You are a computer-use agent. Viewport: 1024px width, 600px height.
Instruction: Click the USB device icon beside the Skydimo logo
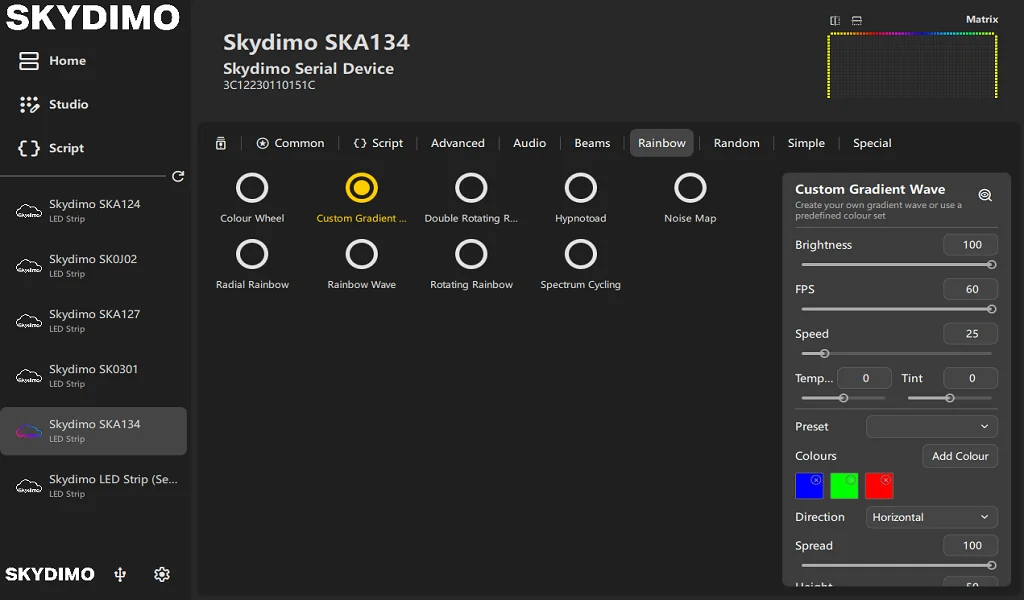[x=121, y=574]
